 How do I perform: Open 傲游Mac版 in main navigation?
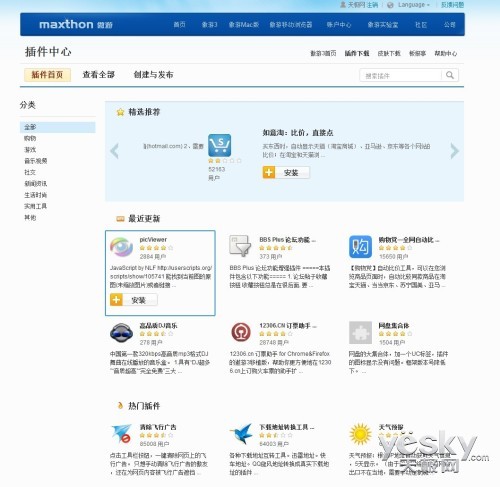pyautogui.click(x=244, y=24)
